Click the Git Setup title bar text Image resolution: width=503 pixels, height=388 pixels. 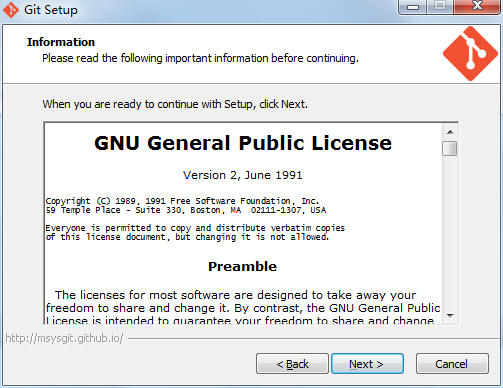51,10
